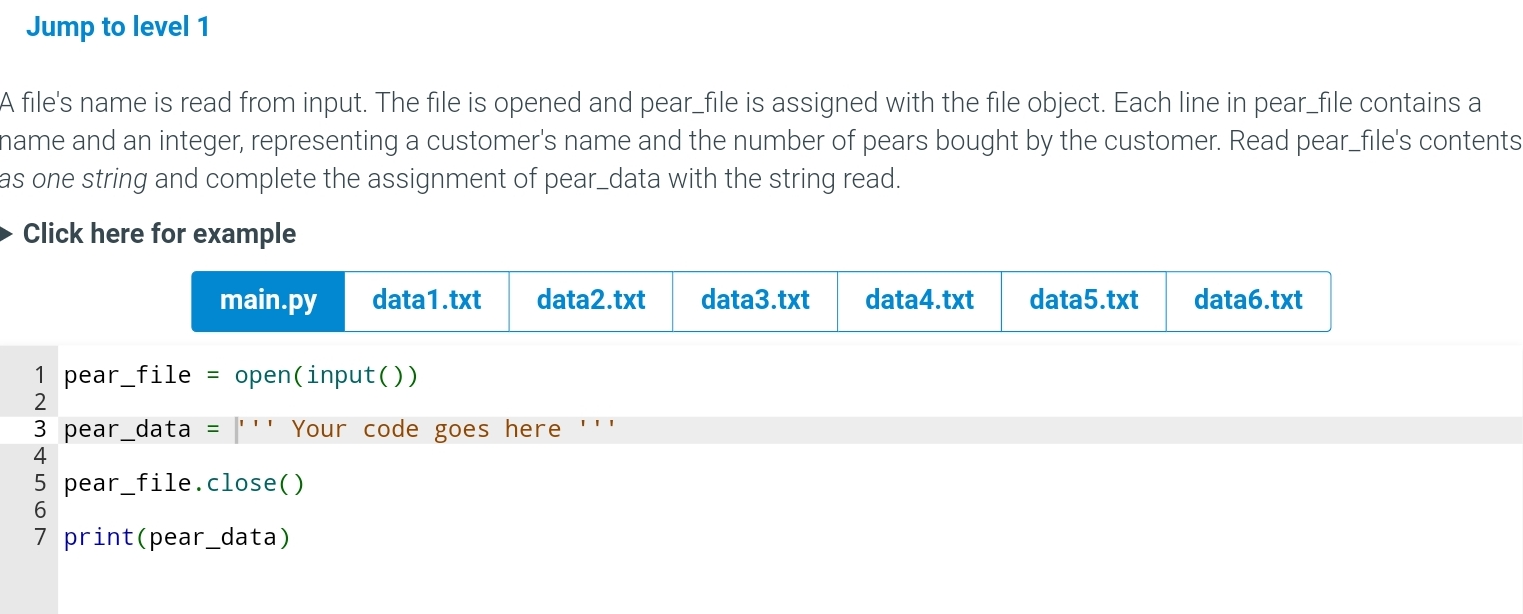Open the data1.txt tab
This screenshot has width=1523, height=614.
tap(426, 300)
